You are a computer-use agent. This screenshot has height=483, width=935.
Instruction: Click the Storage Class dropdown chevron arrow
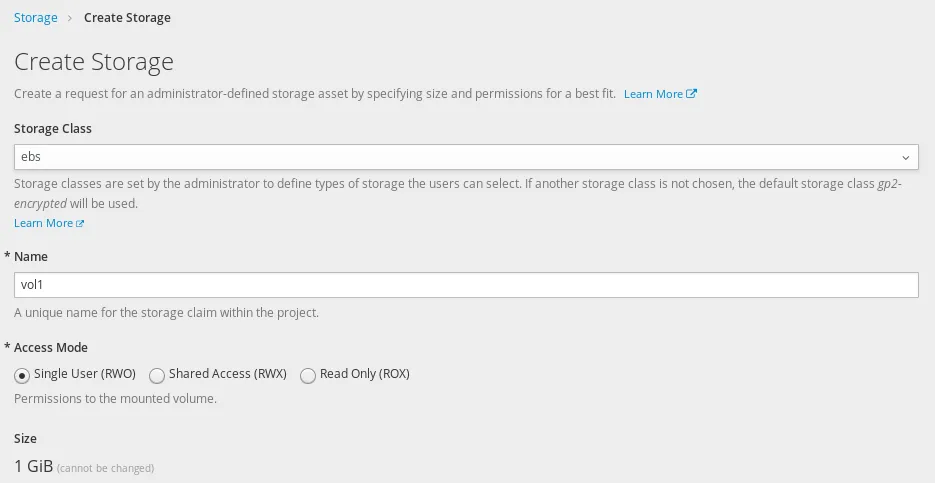(x=906, y=158)
